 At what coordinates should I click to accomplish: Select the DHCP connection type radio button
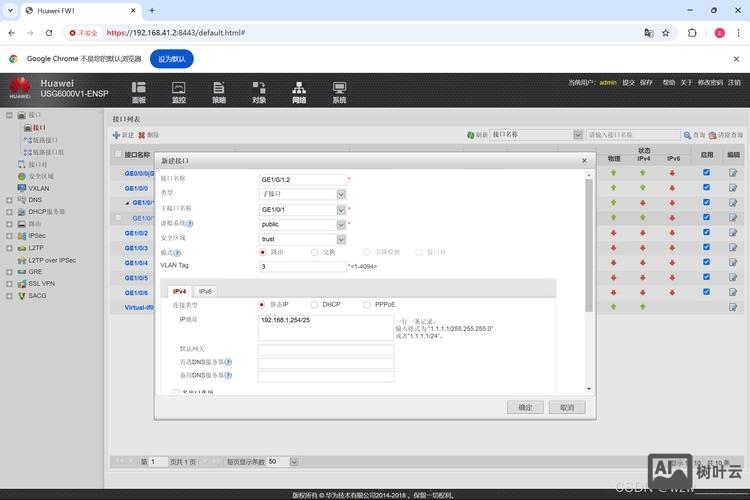tap(315, 304)
